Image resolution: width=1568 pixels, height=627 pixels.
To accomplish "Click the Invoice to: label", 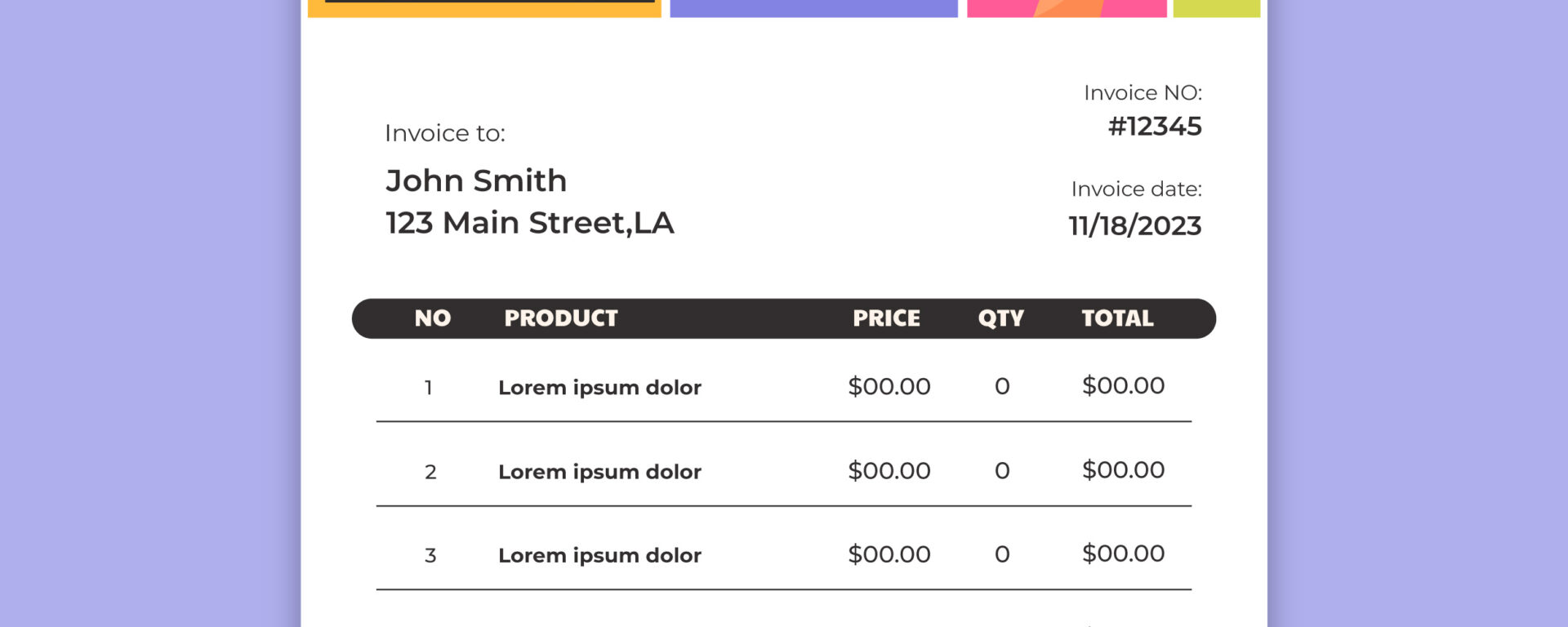I will (445, 133).
